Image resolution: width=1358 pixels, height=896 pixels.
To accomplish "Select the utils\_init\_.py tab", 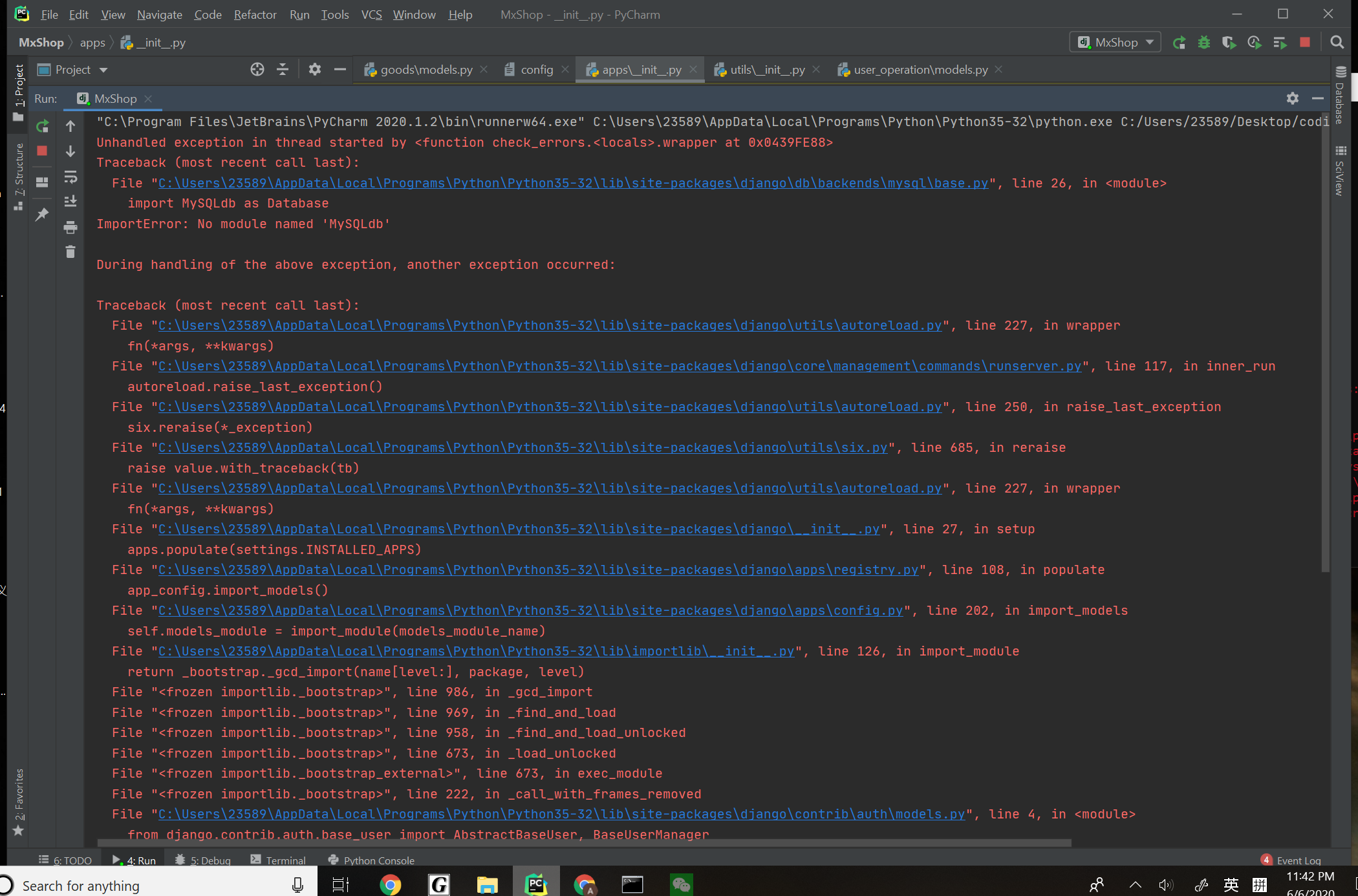I will [x=765, y=69].
